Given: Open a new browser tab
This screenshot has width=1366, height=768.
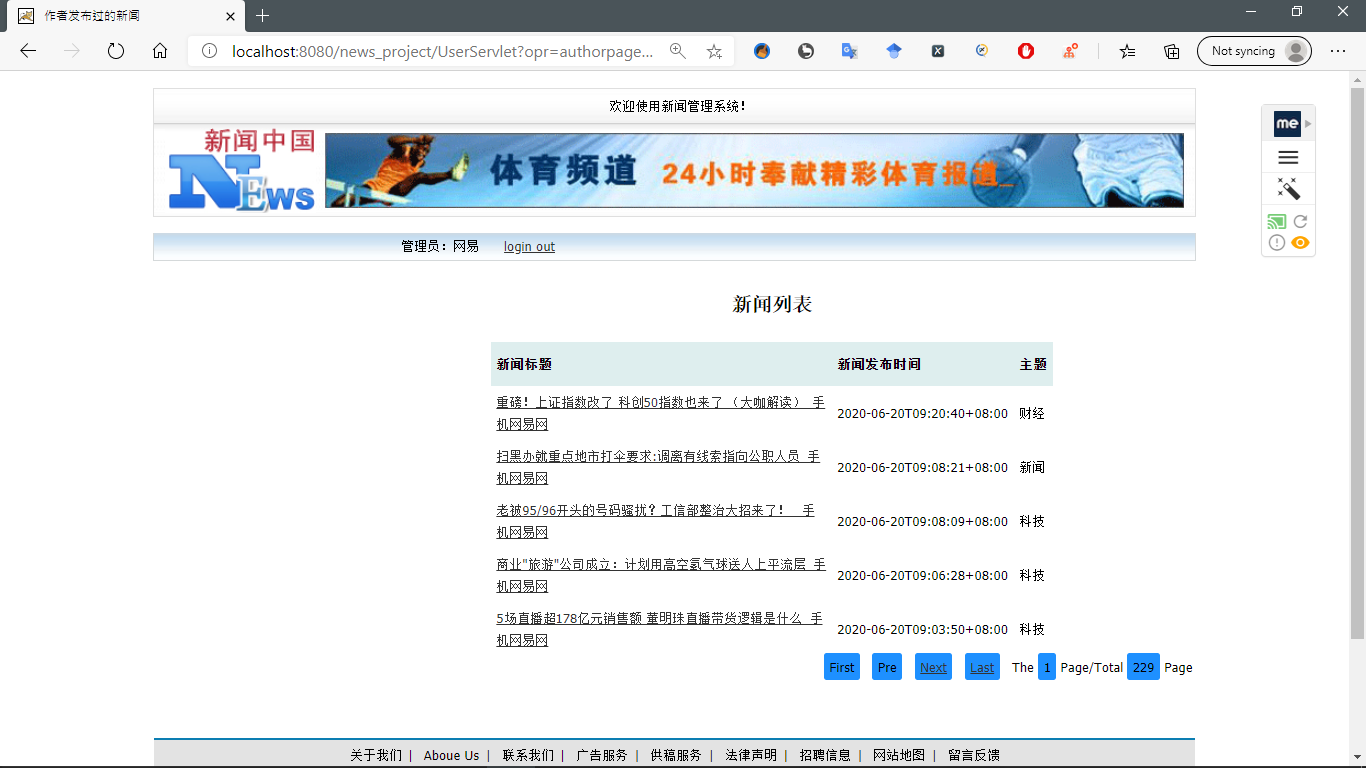Looking at the screenshot, I should point(262,16).
